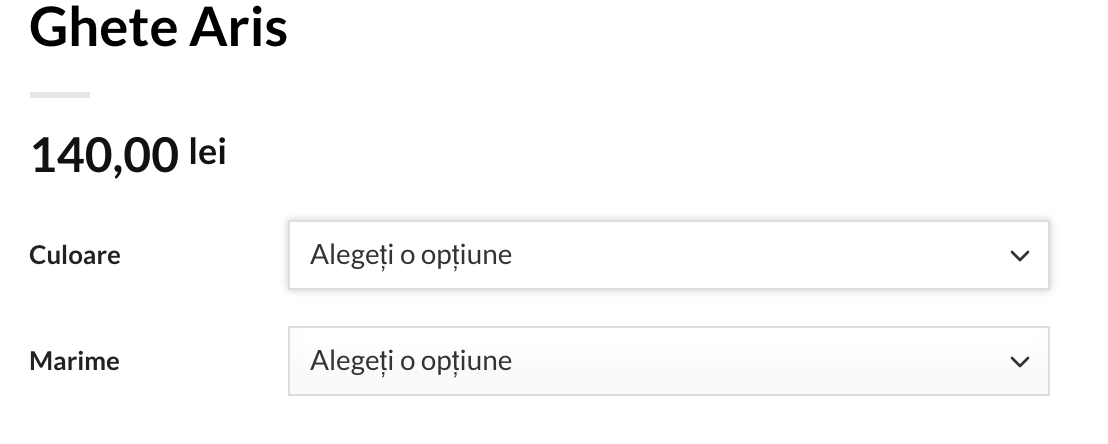The height and width of the screenshot is (444, 1108).
Task: Click the lei currency symbol
Action: pyautogui.click(x=207, y=153)
